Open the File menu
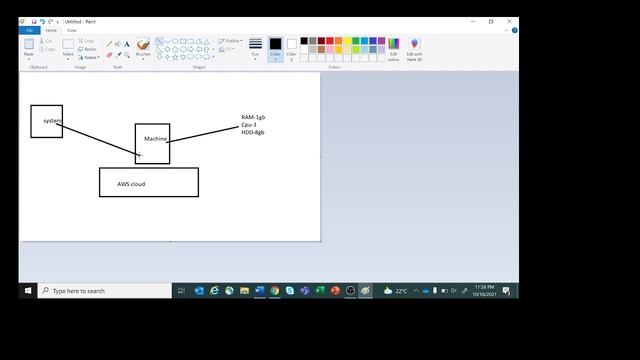The image size is (640, 360). [29, 31]
